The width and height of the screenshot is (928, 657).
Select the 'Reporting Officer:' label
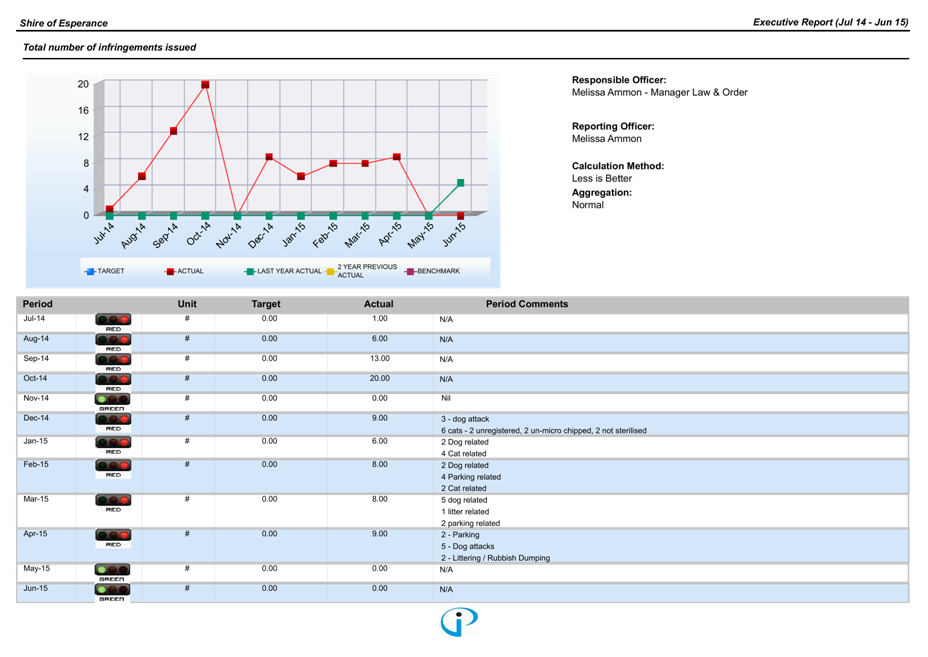click(613, 126)
